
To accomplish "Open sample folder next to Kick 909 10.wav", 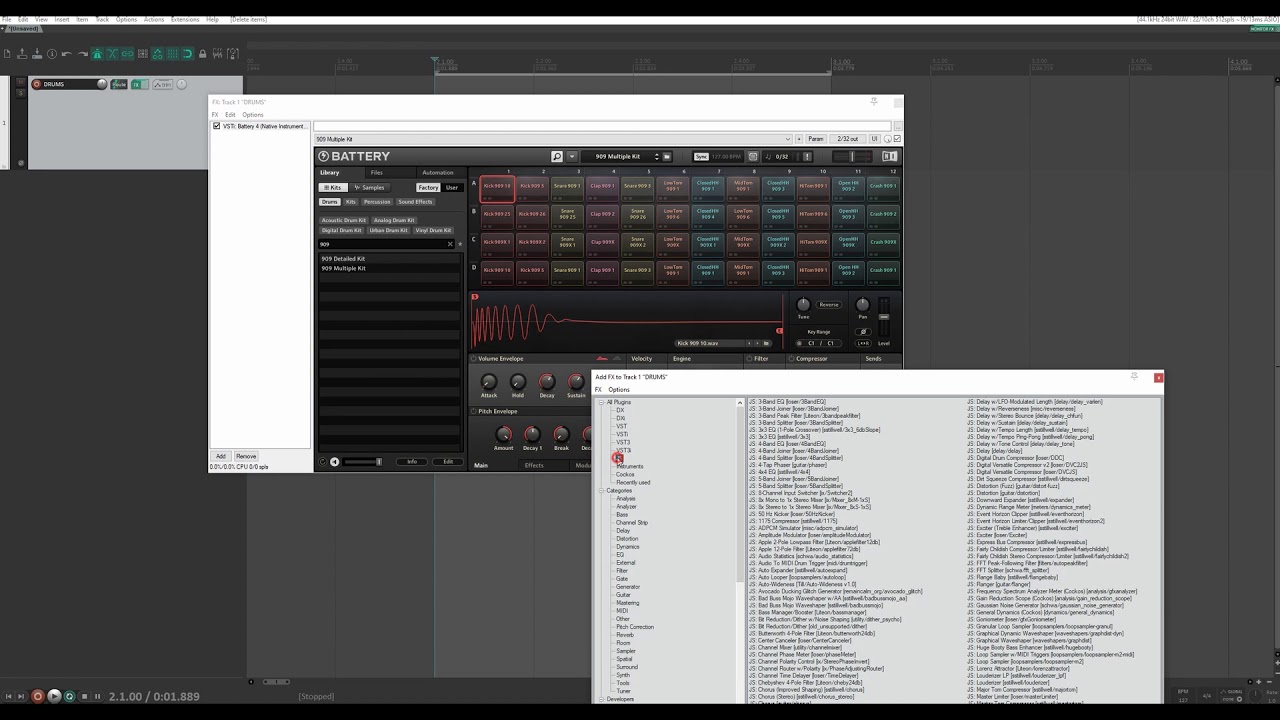I will [x=767, y=343].
